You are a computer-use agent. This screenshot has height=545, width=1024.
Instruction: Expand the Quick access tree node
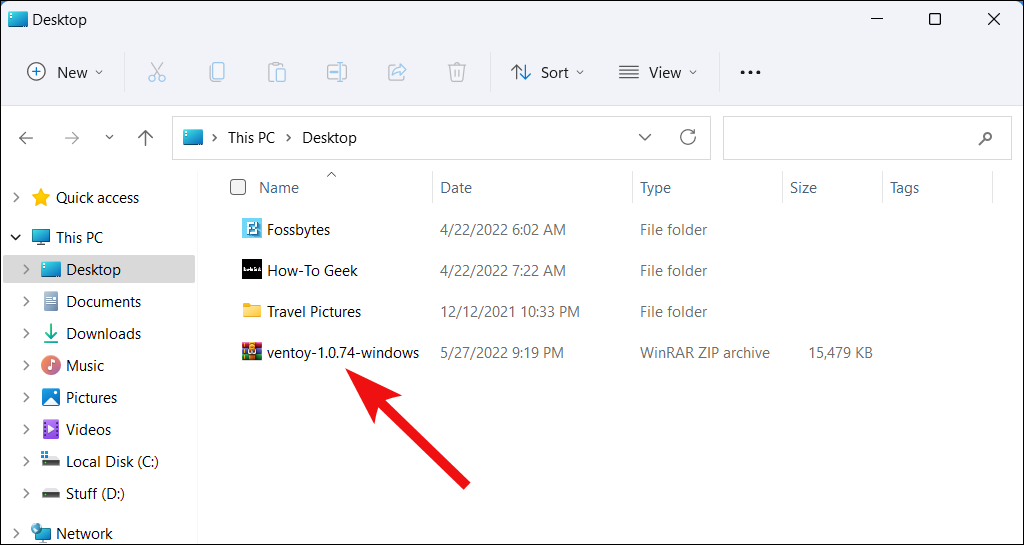[x=16, y=198]
